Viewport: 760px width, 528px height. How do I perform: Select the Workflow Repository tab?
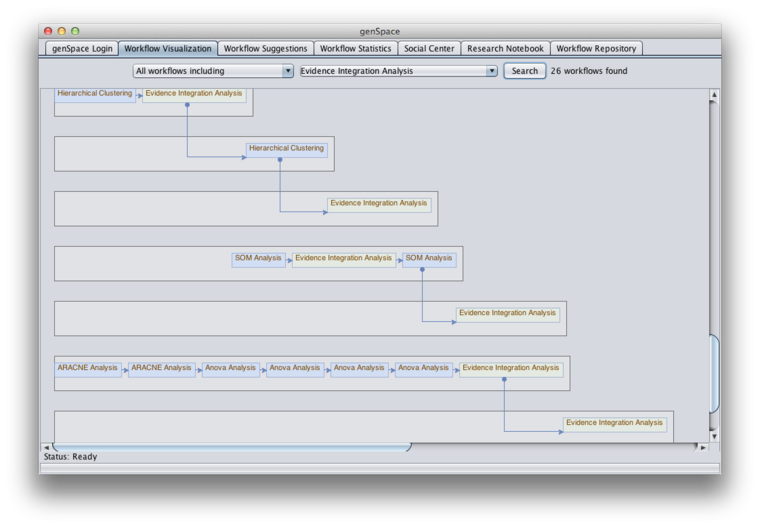tap(595, 48)
